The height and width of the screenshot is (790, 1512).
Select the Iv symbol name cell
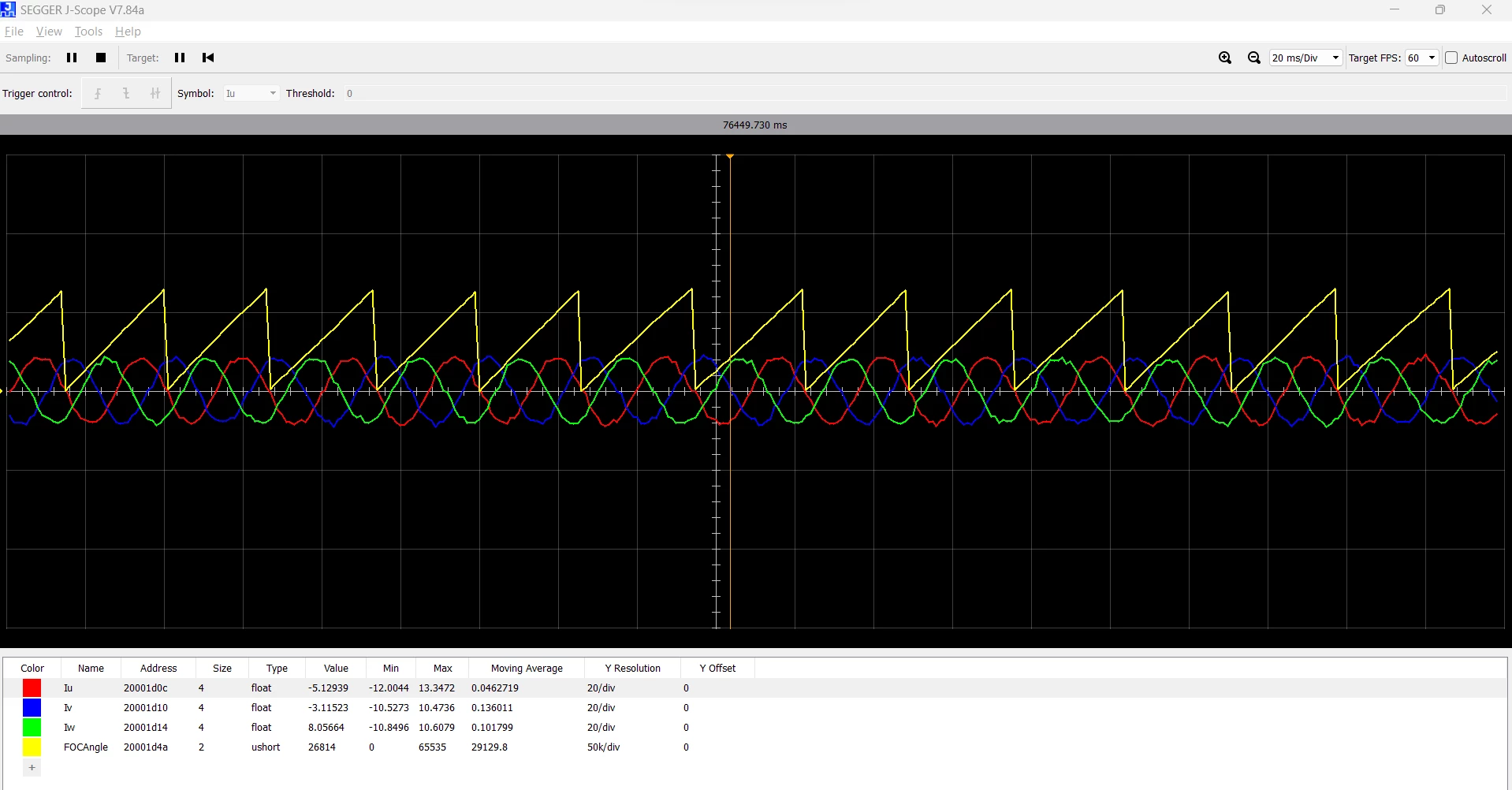pos(68,708)
